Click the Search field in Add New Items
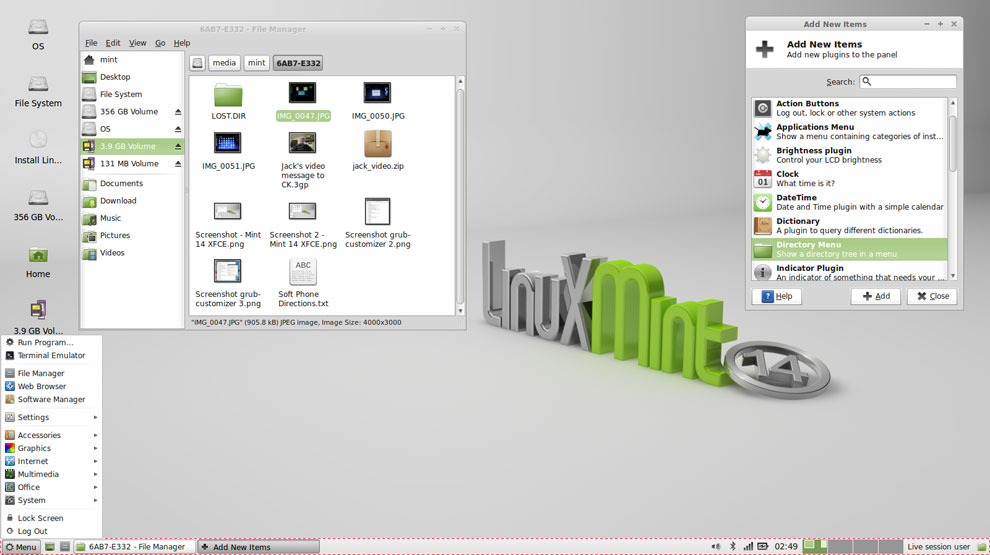Viewport: 990px width, 555px height. tap(908, 81)
